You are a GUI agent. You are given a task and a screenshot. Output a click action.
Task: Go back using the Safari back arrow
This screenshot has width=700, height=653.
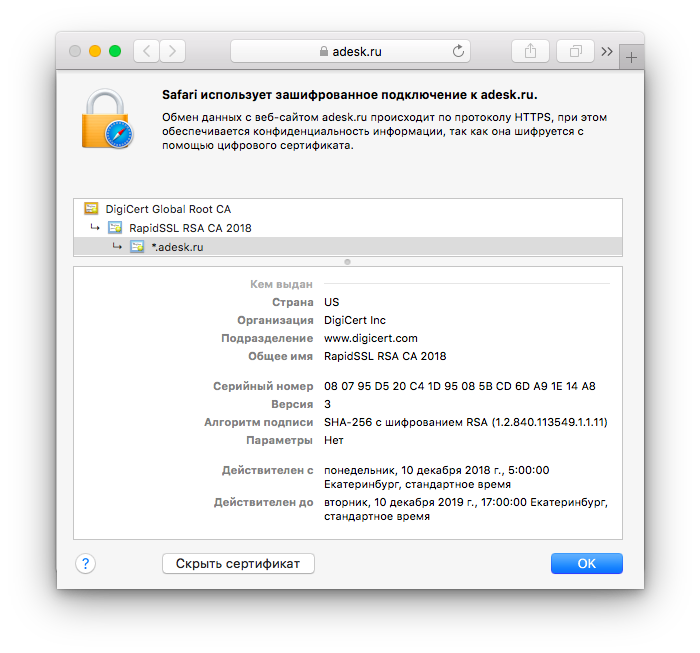146,51
